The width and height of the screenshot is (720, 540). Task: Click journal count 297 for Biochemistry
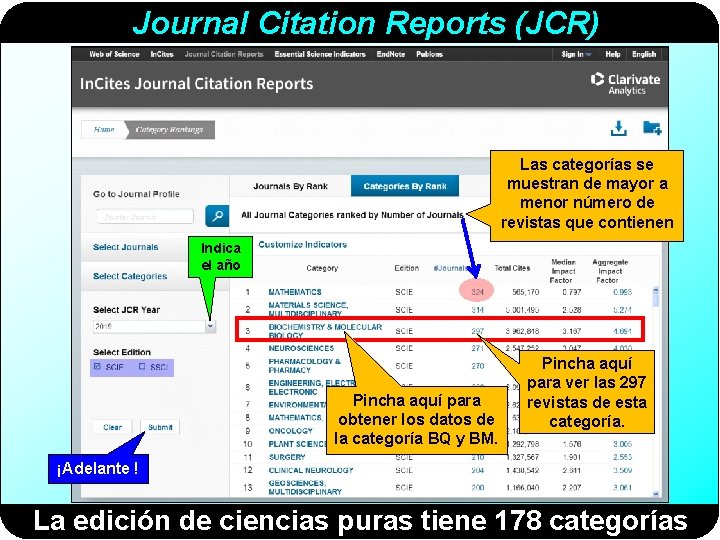478,331
